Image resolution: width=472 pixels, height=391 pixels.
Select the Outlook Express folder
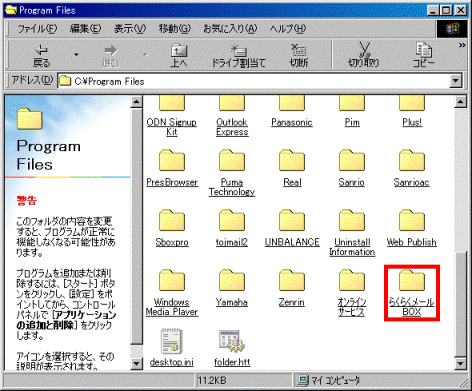(x=232, y=115)
